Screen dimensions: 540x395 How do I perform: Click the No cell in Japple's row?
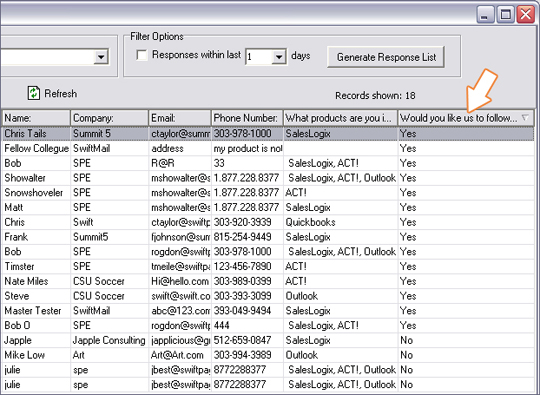[x=466, y=341]
